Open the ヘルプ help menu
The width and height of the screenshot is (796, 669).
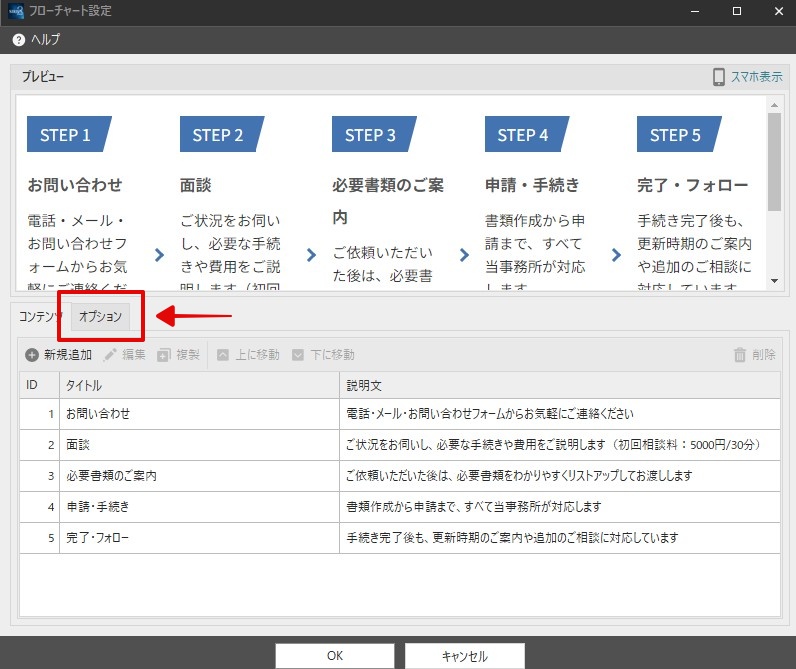pos(36,40)
